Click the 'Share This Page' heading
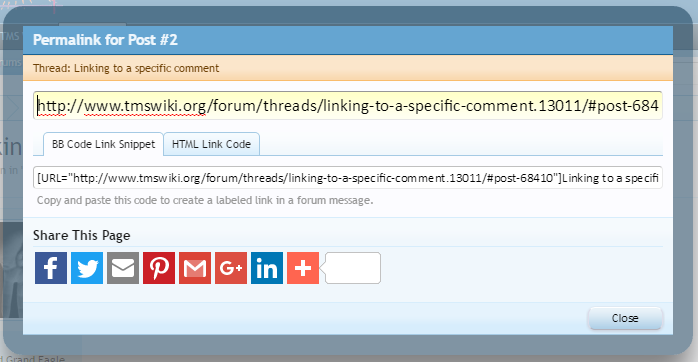698x362 pixels. (81, 235)
